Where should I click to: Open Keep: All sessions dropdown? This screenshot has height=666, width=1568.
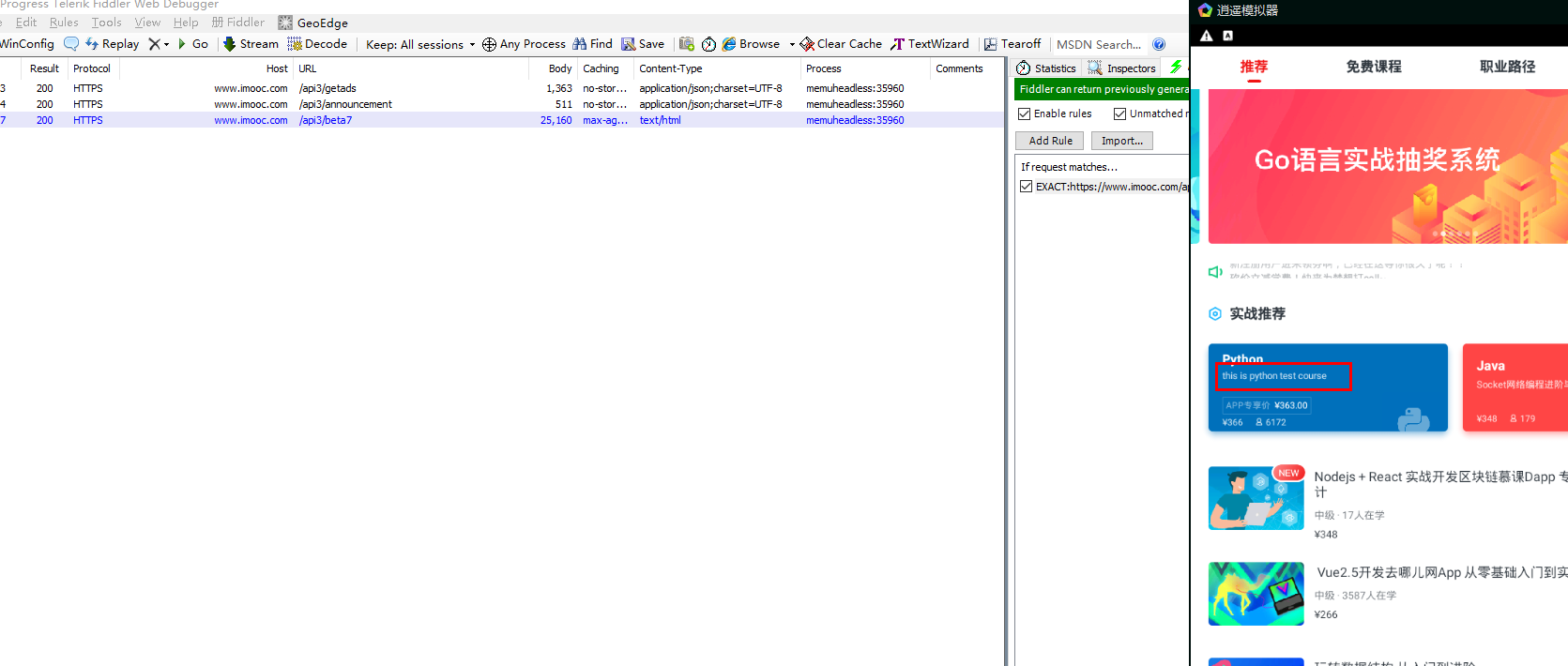coord(420,44)
